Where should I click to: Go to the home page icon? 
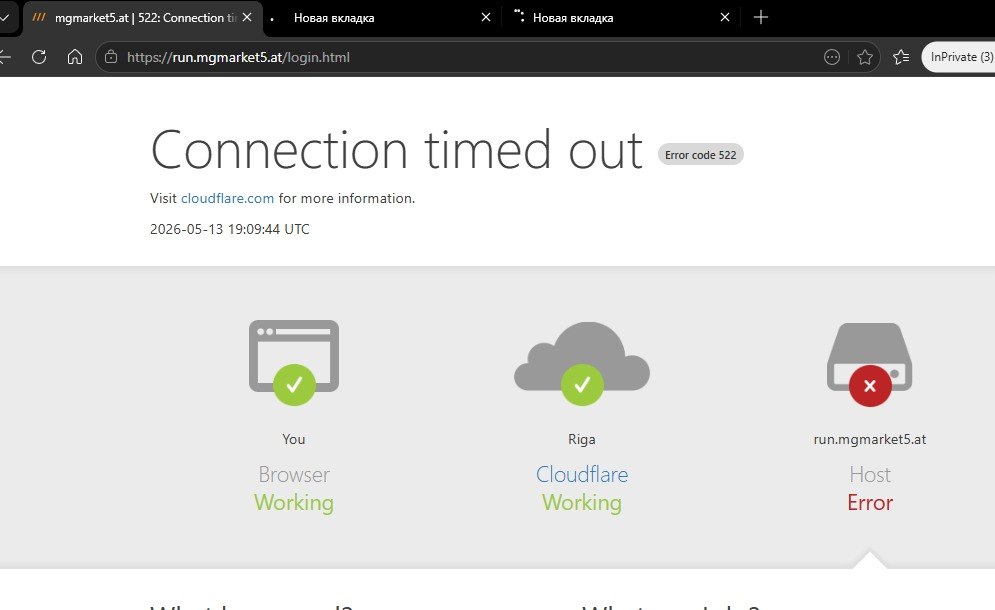(75, 57)
